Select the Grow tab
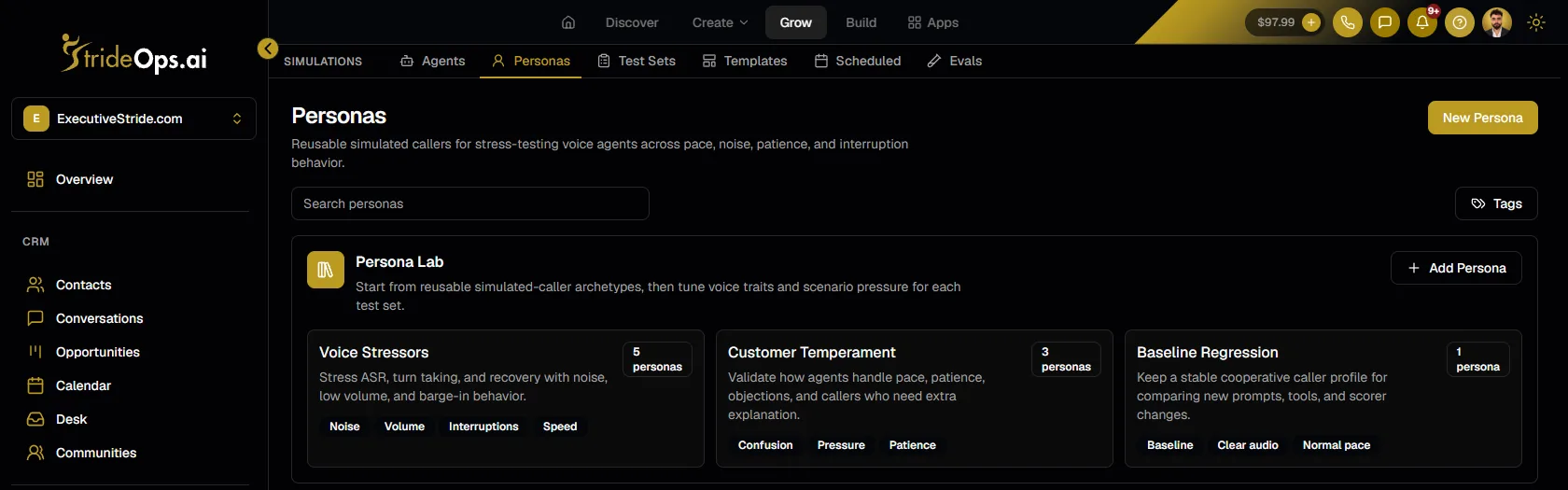 pyautogui.click(x=796, y=22)
